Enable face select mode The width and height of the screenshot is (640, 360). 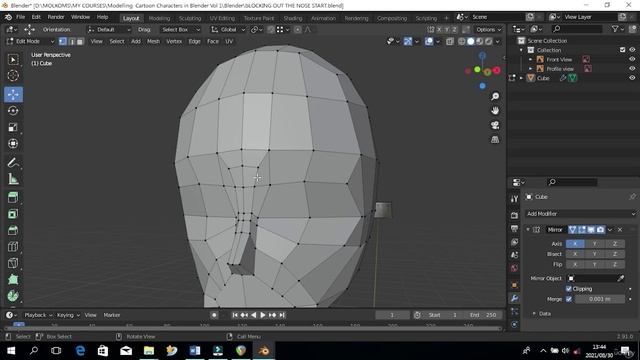pos(80,41)
